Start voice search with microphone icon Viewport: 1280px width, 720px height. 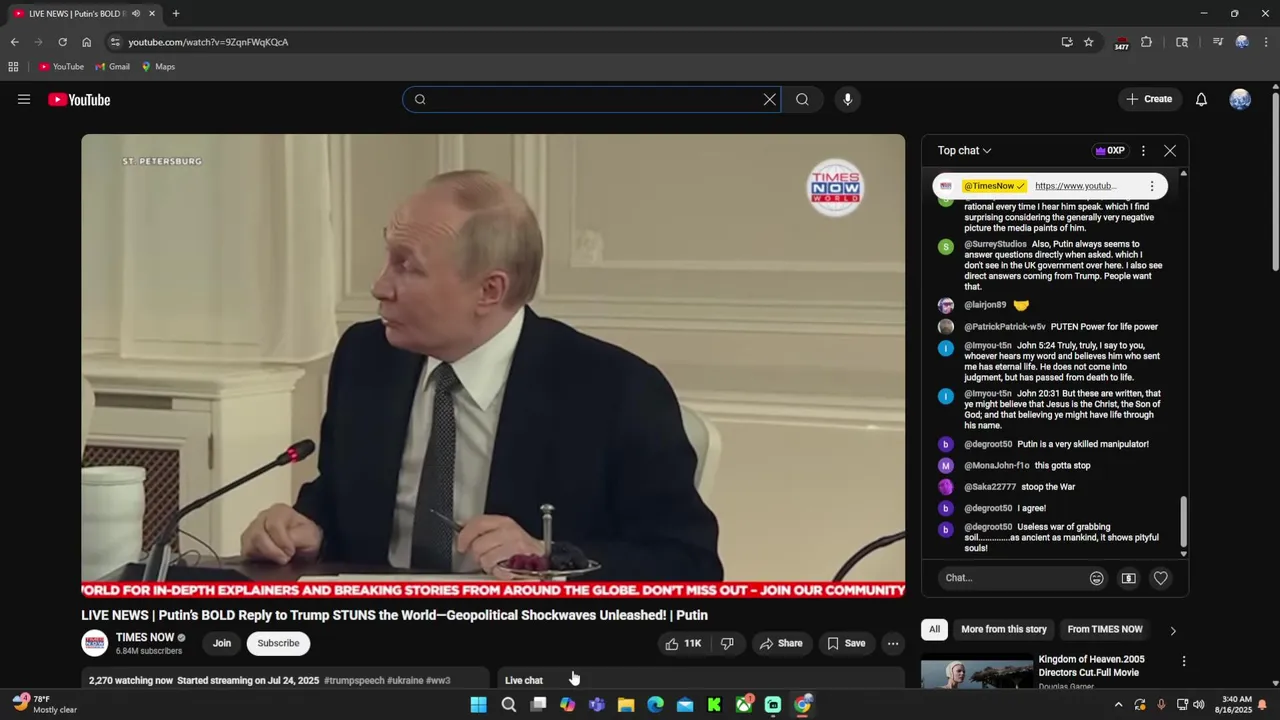pyautogui.click(x=847, y=99)
